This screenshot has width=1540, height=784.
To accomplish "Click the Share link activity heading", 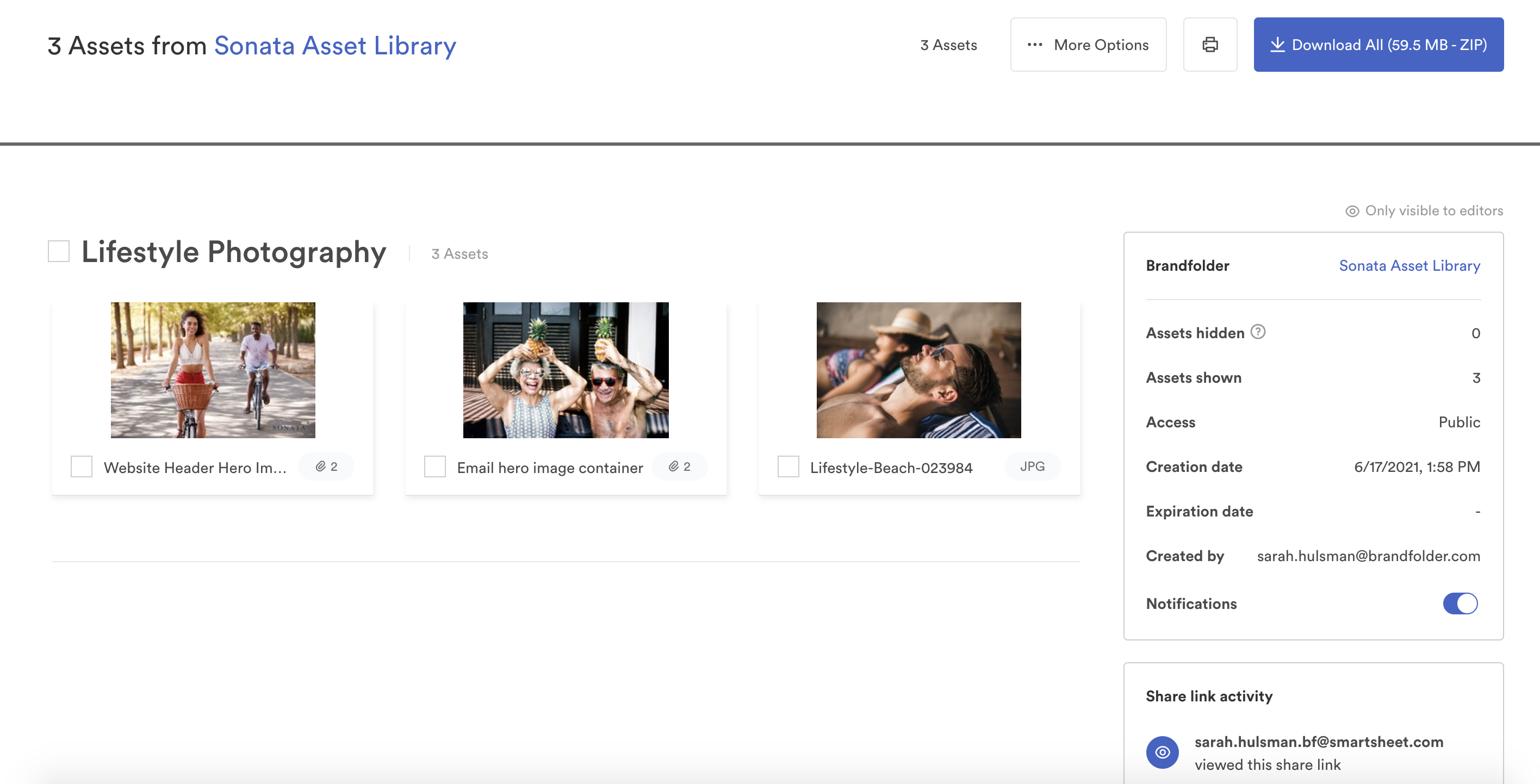I will click(1209, 696).
